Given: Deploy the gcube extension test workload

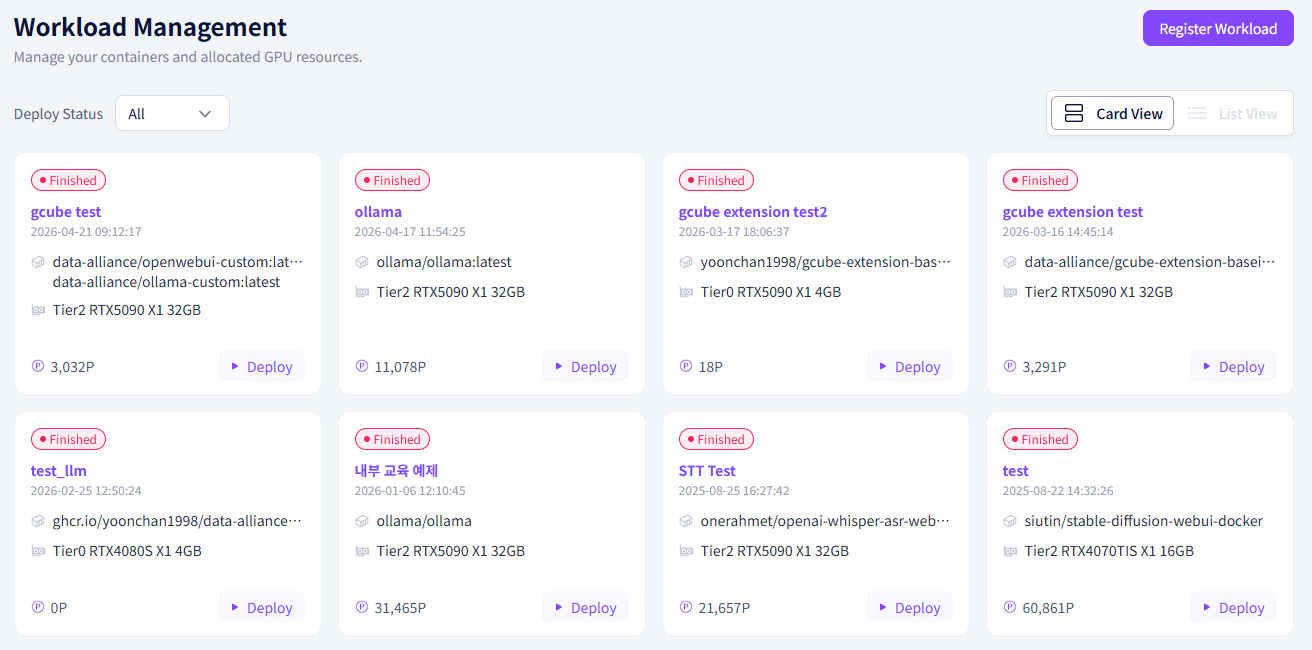Looking at the screenshot, I should click(1233, 367).
